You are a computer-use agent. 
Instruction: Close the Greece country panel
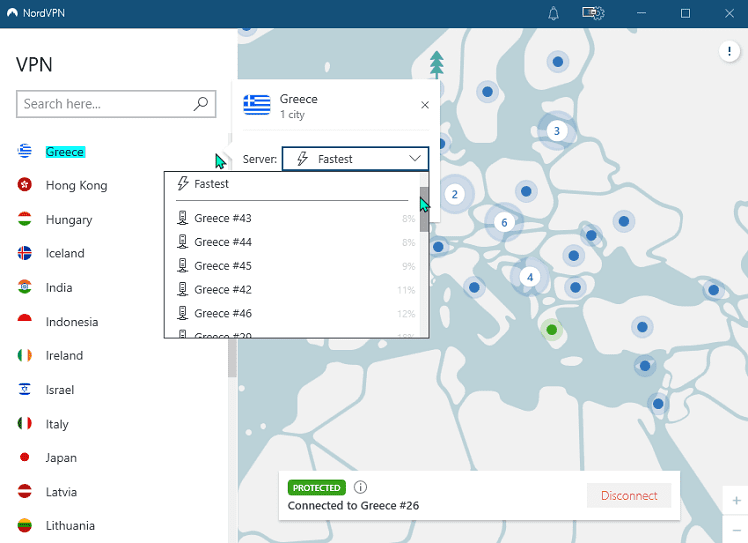tap(425, 105)
